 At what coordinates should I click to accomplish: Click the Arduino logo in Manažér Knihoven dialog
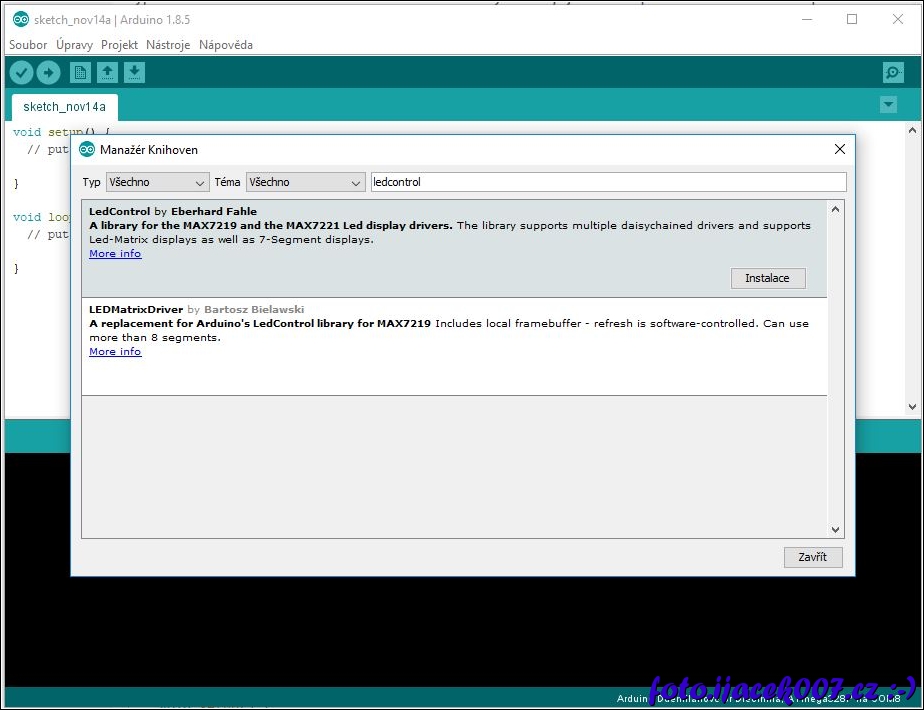point(87,149)
